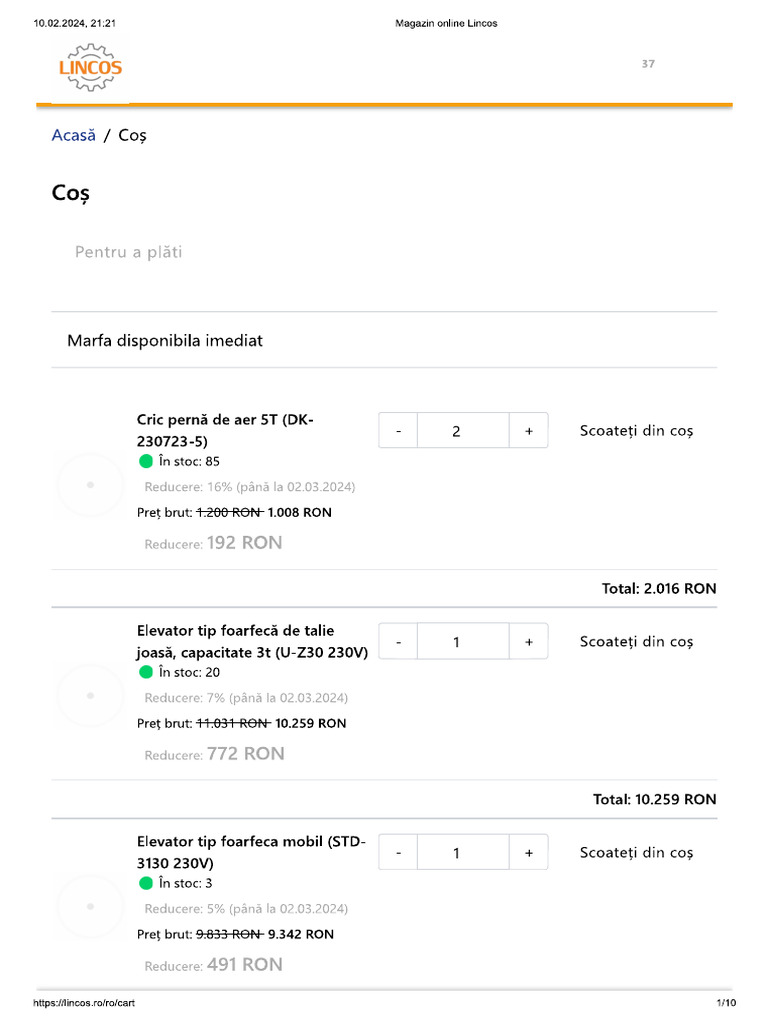768x1024 pixels.
Task: Click the Lincos logo
Action: tap(90, 68)
